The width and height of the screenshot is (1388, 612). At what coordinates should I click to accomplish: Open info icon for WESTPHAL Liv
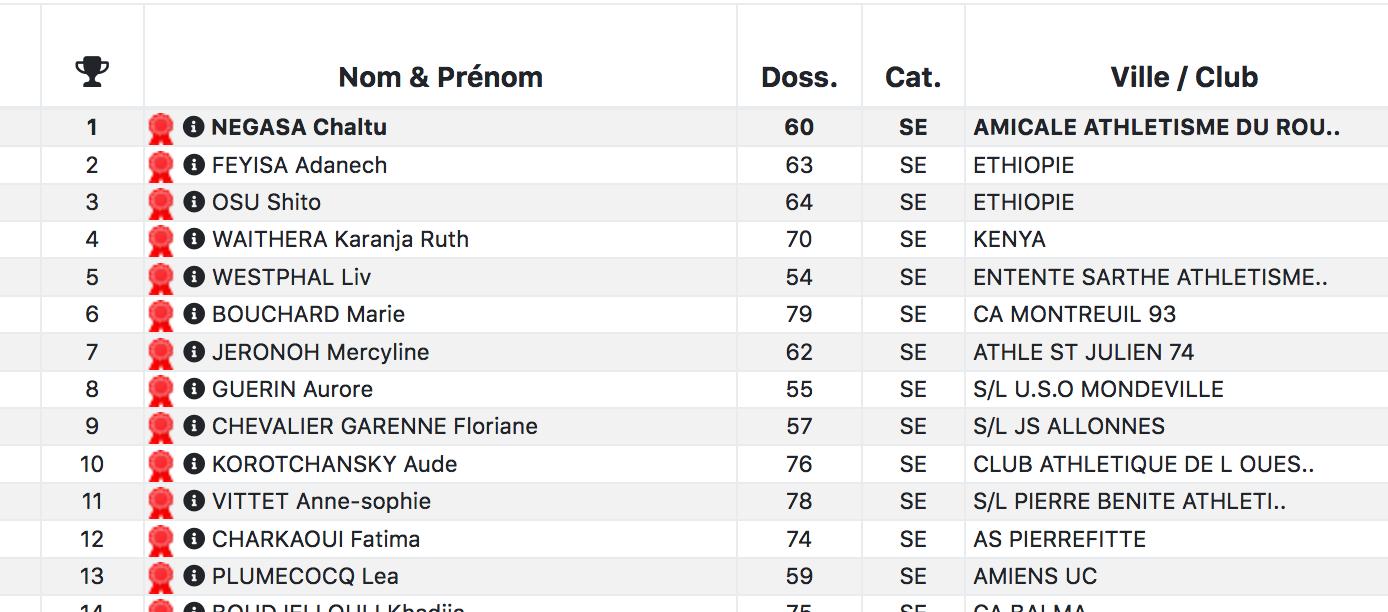(x=193, y=277)
